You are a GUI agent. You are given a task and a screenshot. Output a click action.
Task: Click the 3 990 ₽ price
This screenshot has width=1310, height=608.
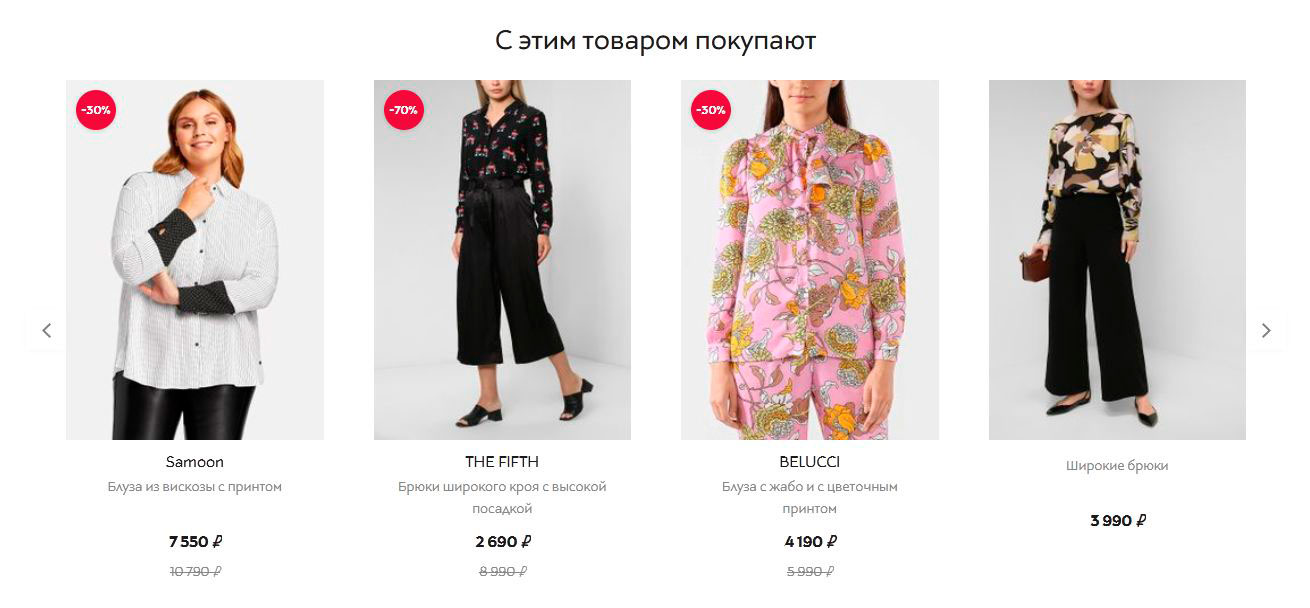point(1117,521)
